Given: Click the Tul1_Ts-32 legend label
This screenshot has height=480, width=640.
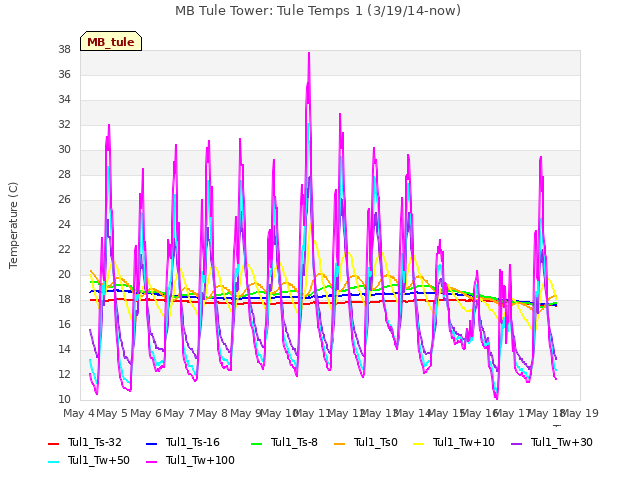Looking at the screenshot, I should coord(95,442).
